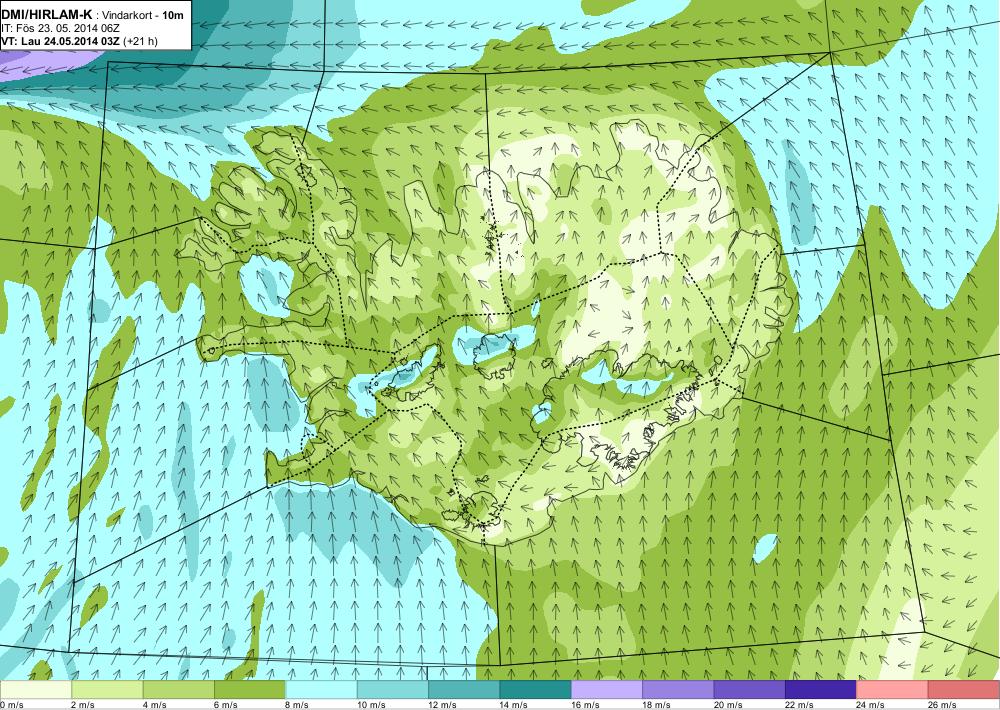Click the "6 m/s" legend label
This screenshot has width=1000, height=710.
coord(226,705)
